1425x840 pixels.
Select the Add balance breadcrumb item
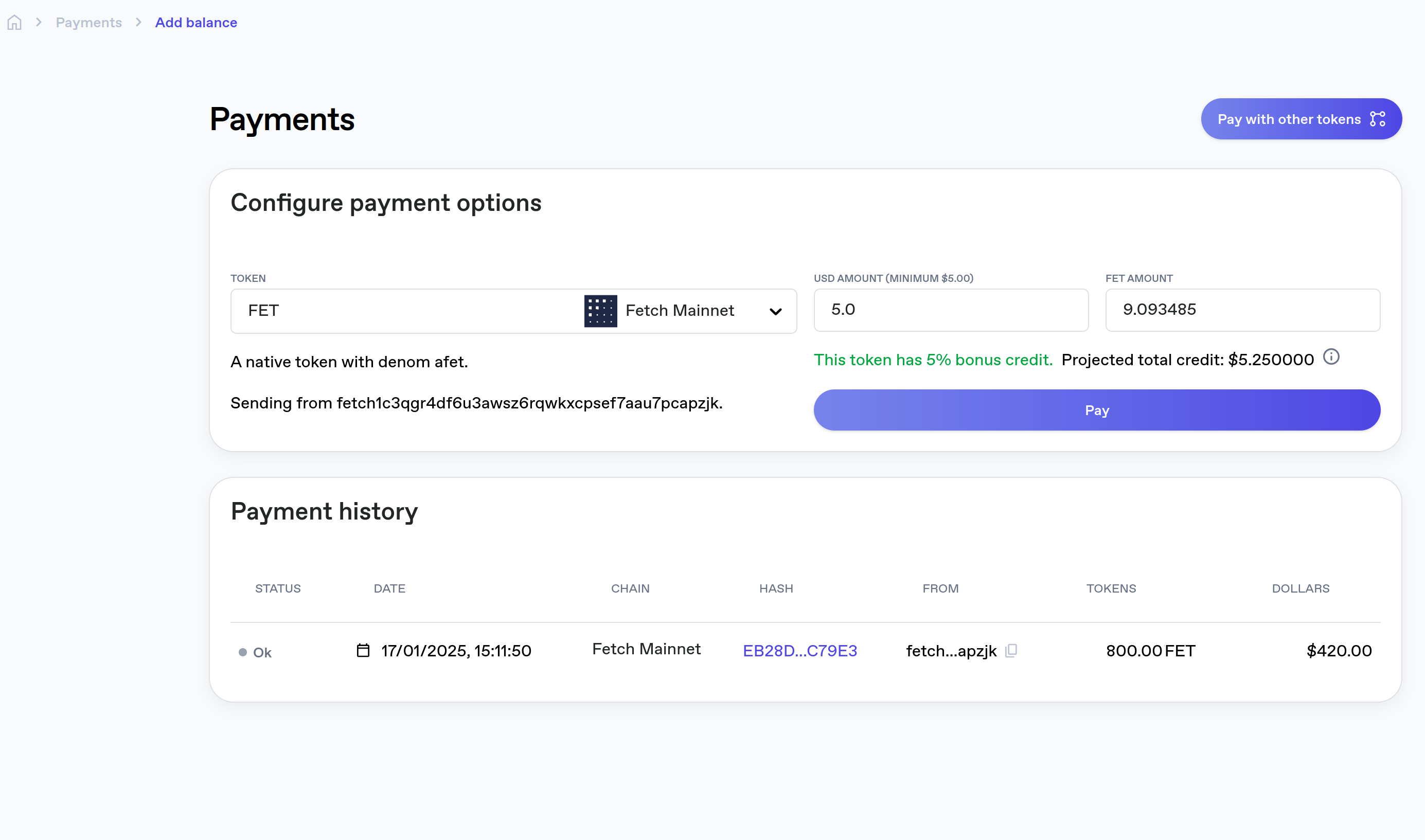196,22
